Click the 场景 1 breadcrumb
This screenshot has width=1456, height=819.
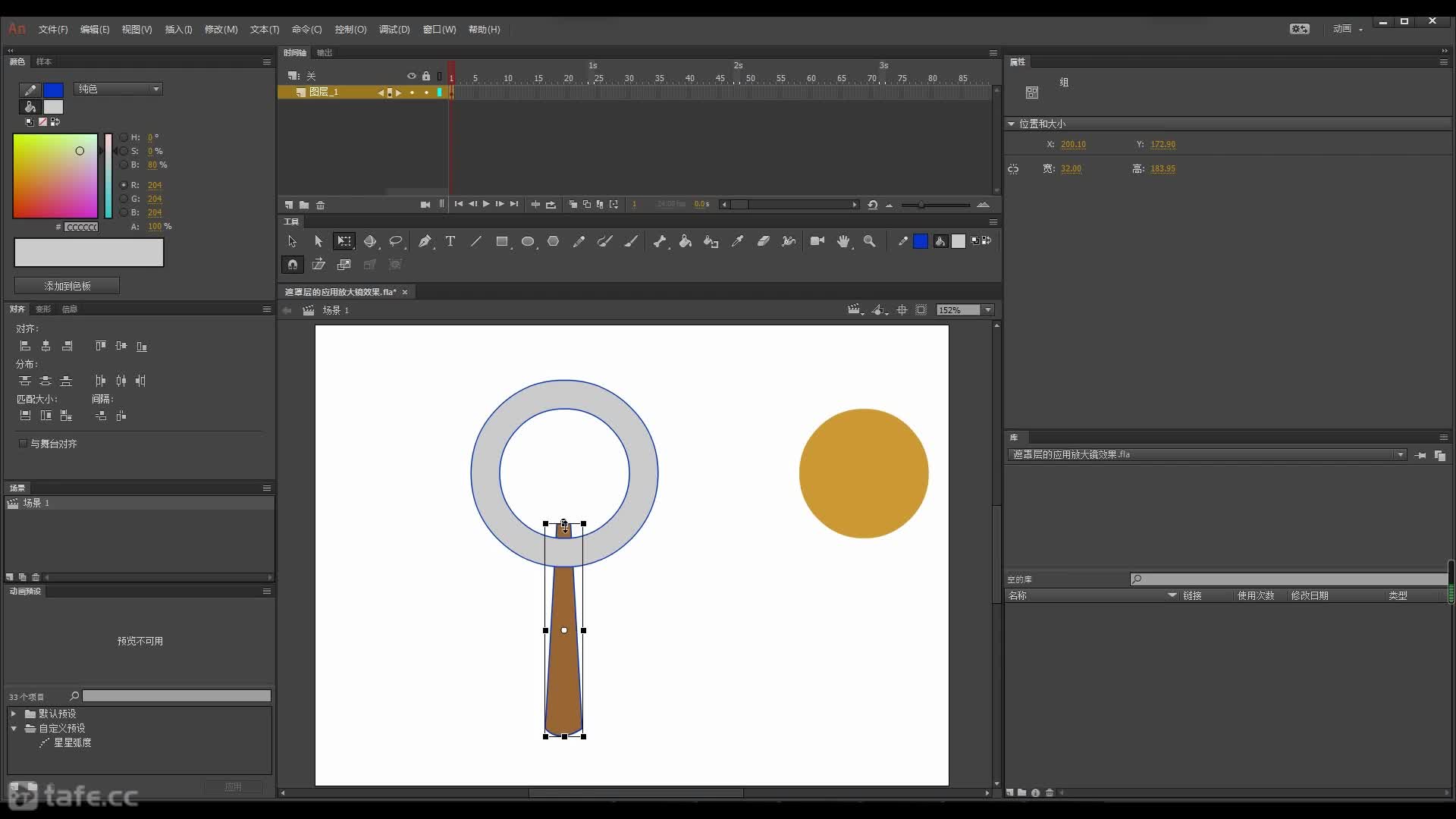click(336, 310)
